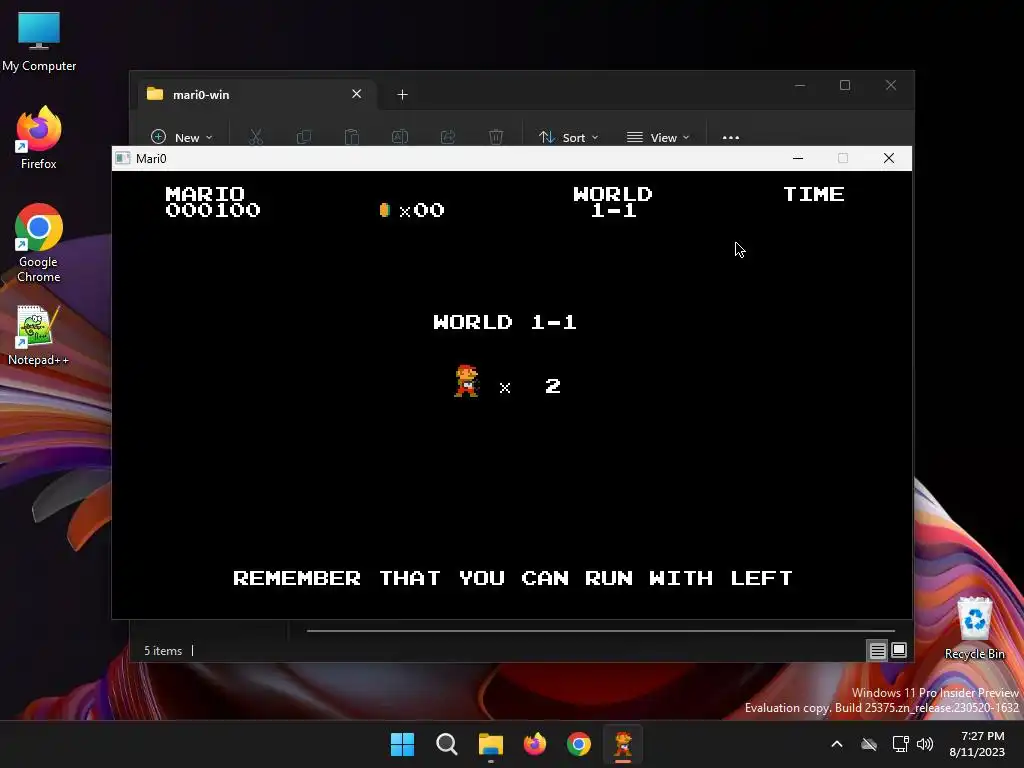Open the network status tray icon
Viewport: 1024px width, 768px height.
point(901,744)
